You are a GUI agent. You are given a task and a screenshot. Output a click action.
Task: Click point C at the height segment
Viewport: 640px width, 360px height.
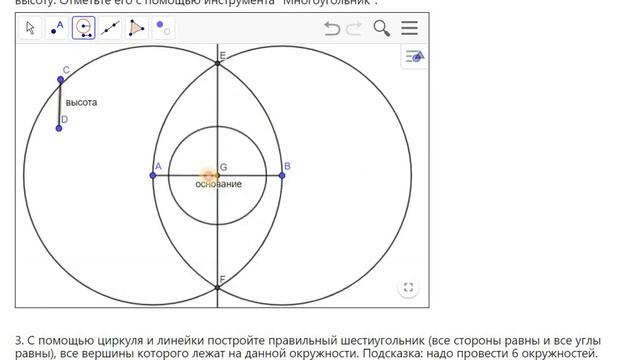(60, 80)
